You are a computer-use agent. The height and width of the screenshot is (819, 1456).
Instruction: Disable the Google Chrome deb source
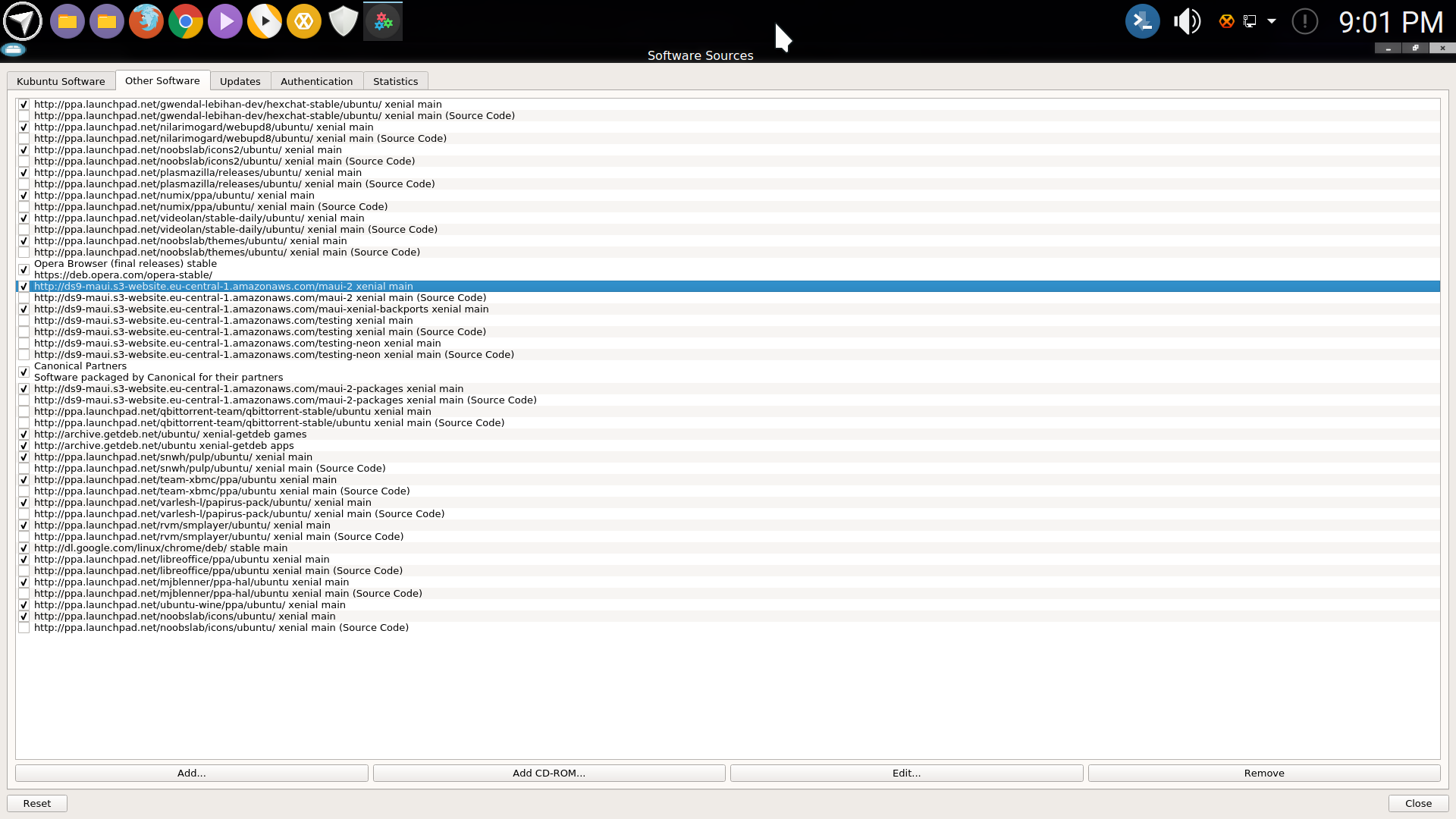click(x=24, y=548)
